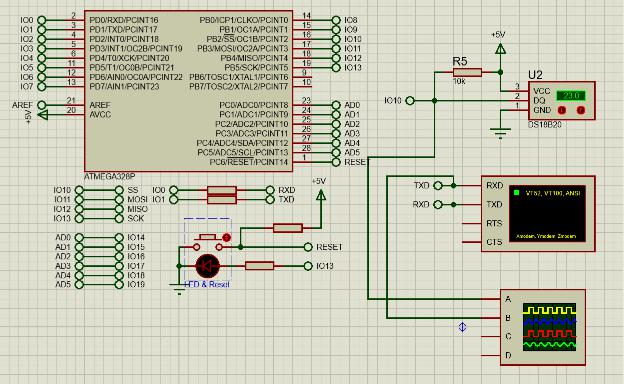
Task: Click the +5V power arrow above R5
Action: [x=500, y=49]
